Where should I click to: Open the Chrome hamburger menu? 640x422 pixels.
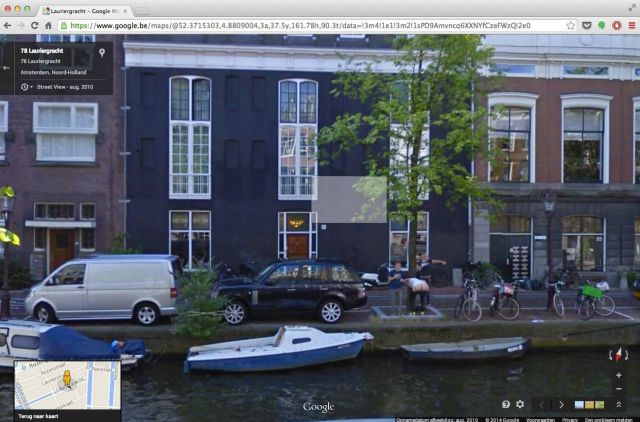(x=629, y=26)
